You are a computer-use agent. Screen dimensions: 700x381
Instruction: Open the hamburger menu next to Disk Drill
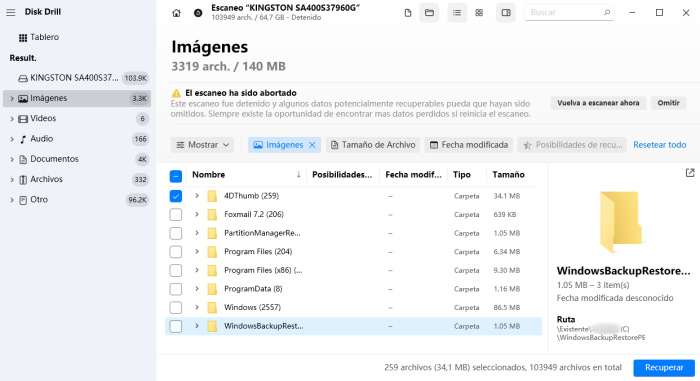(x=11, y=13)
